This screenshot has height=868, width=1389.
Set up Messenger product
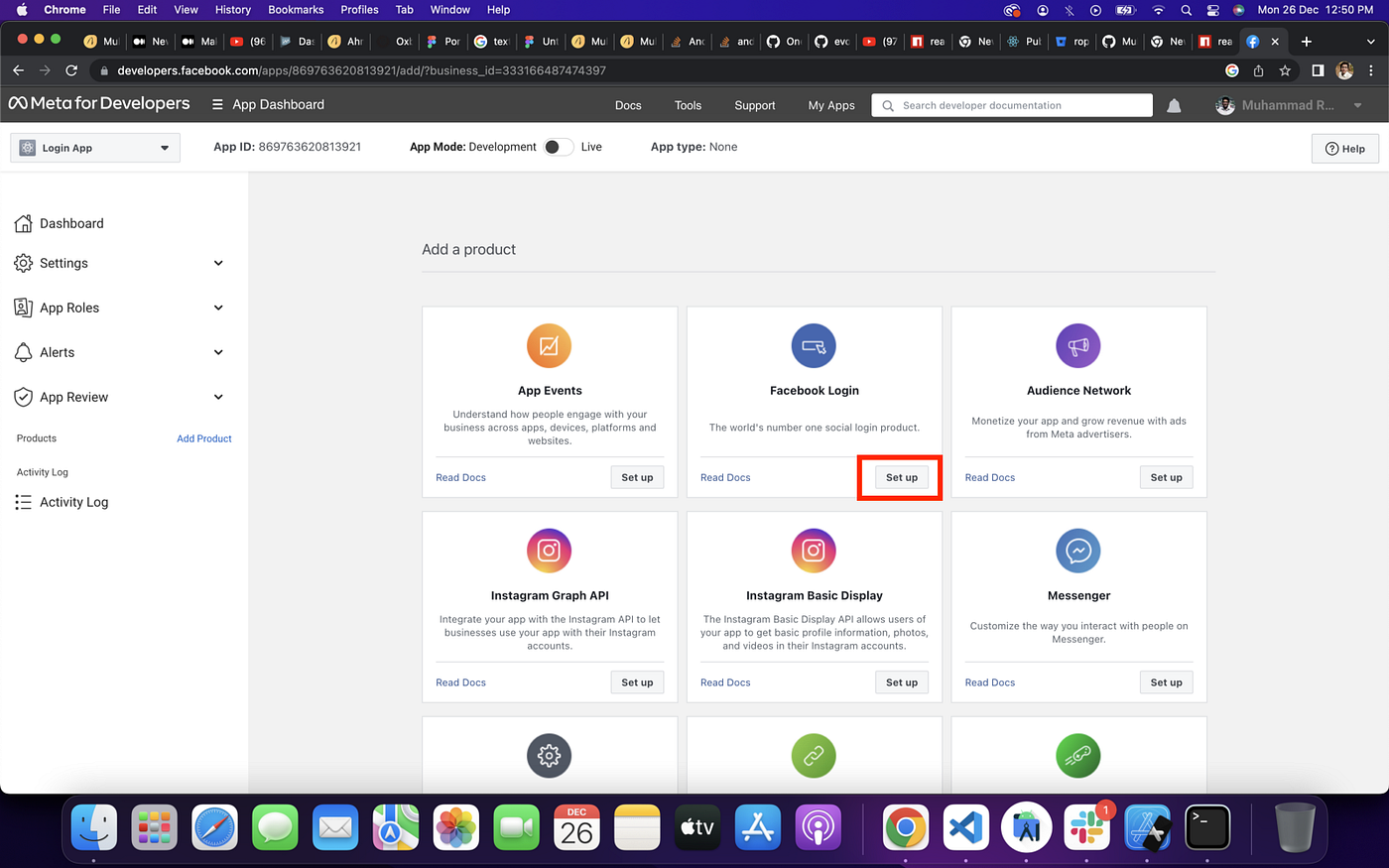[x=1166, y=682]
